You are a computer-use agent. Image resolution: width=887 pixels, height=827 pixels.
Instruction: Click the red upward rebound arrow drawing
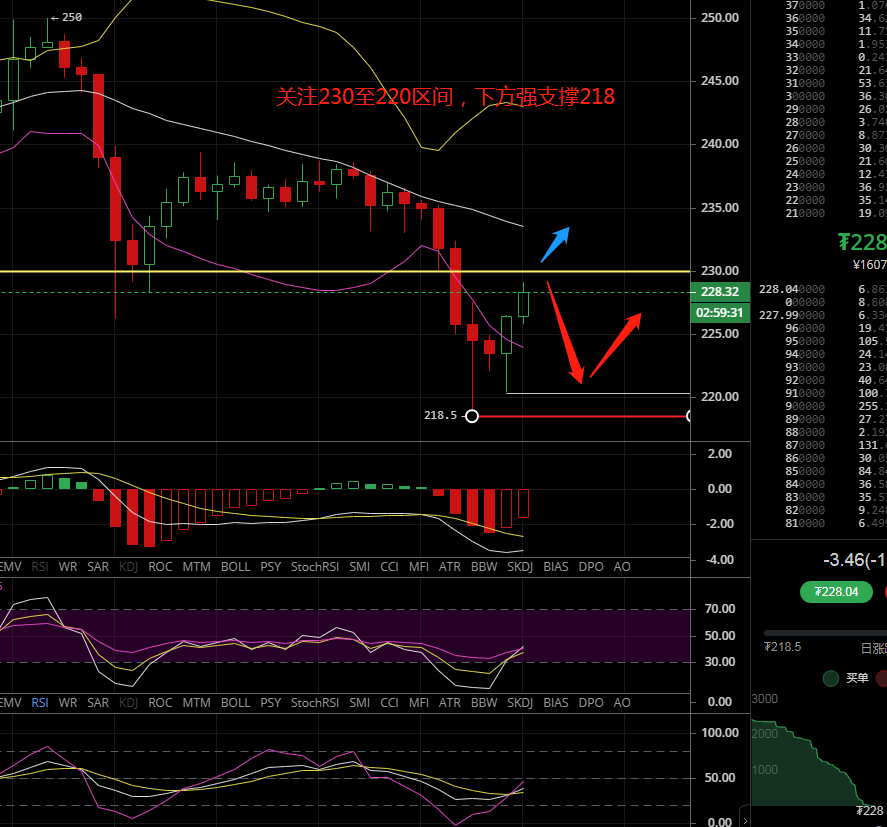[615, 345]
